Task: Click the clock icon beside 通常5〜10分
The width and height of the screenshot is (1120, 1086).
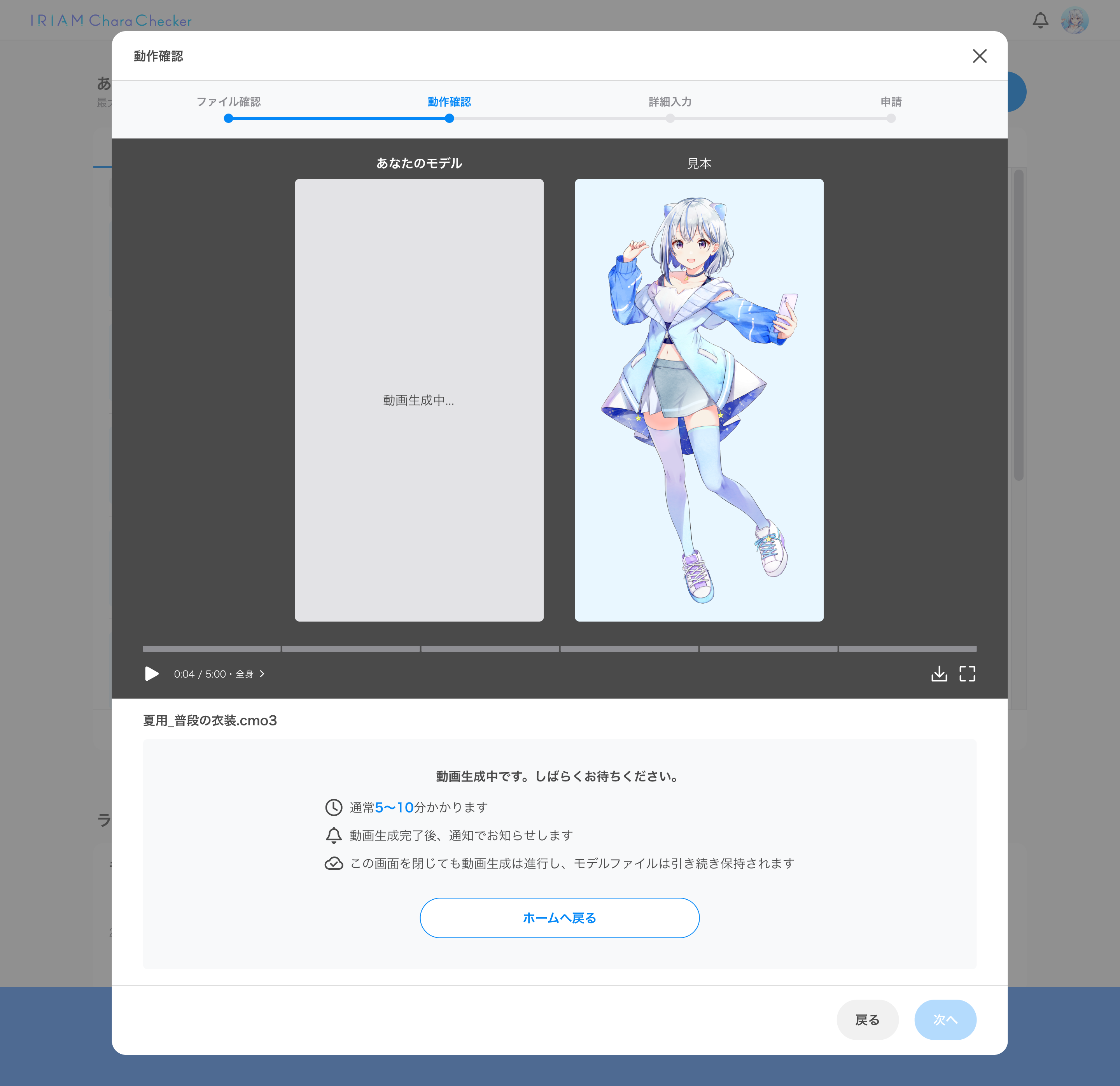Action: pos(334,807)
